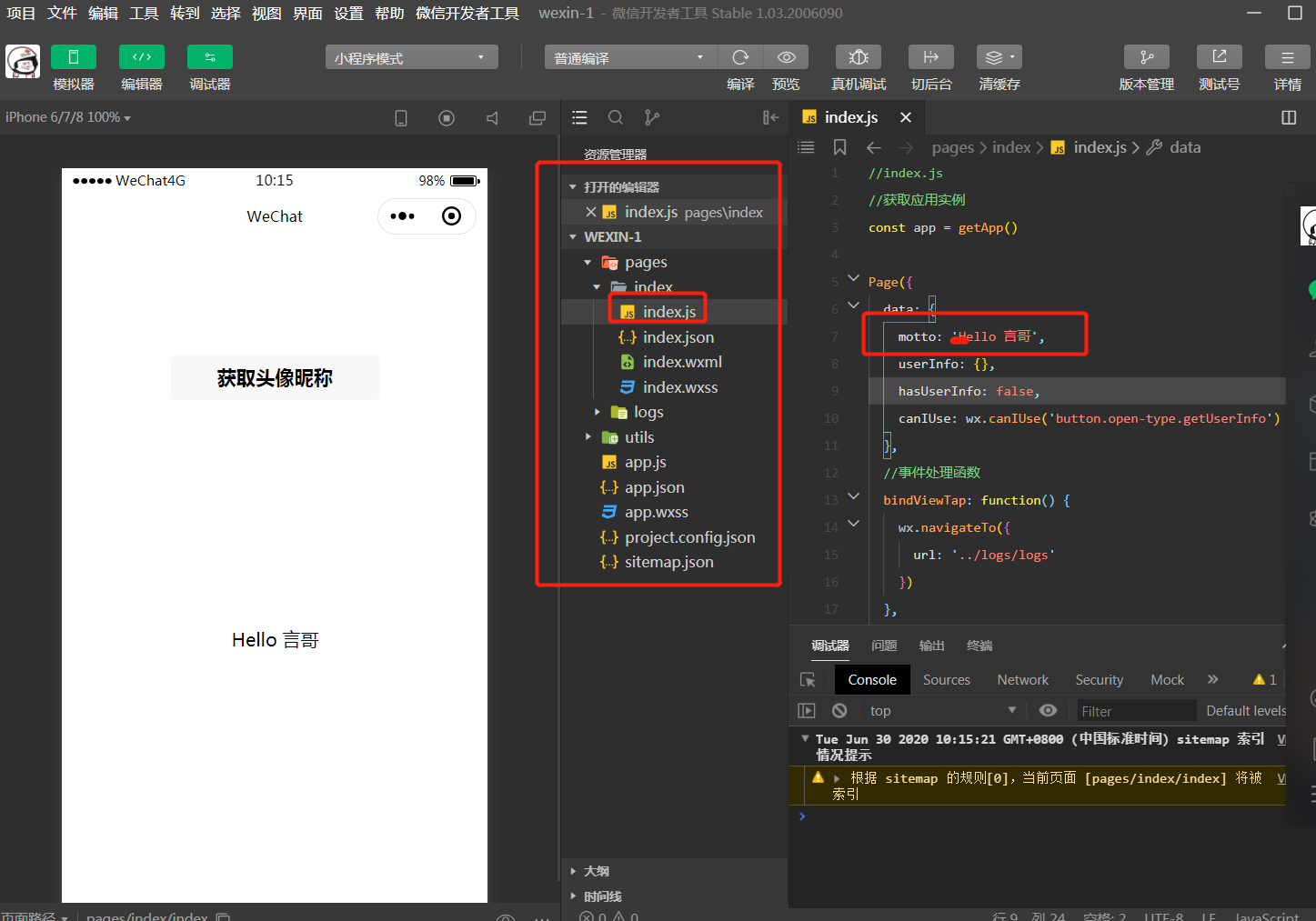
Task: Open the source control branch icon
Action: tap(652, 117)
